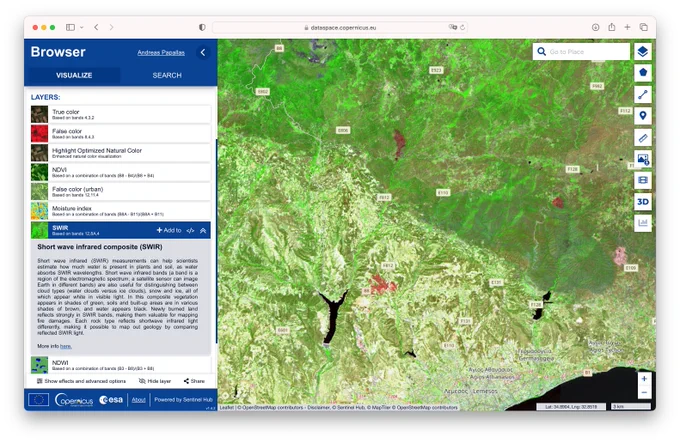Click the Moisture index layer thumbnail
This screenshot has width=680, height=443.
pos(39,211)
